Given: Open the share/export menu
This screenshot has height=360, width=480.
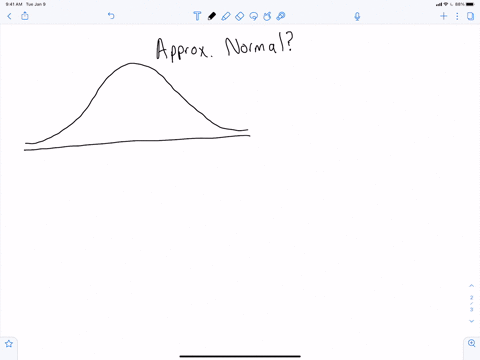Looking at the screenshot, I should click(x=25, y=16).
